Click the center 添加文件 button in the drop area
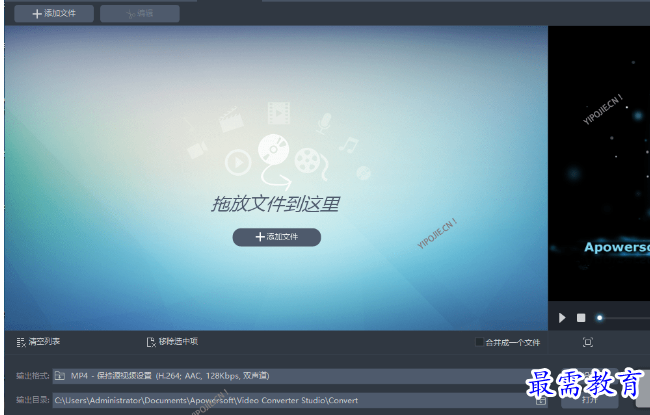This screenshot has width=650, height=415. pyautogui.click(x=276, y=237)
